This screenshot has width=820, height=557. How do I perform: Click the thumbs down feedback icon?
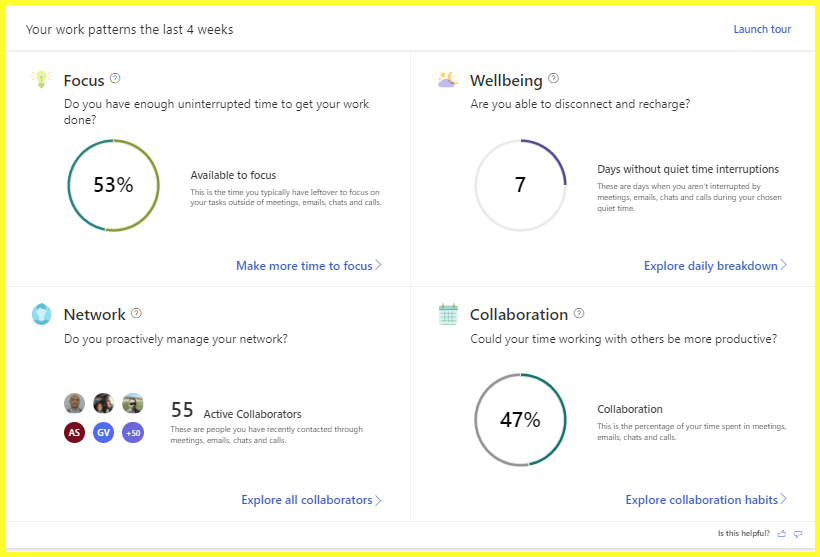coord(798,534)
